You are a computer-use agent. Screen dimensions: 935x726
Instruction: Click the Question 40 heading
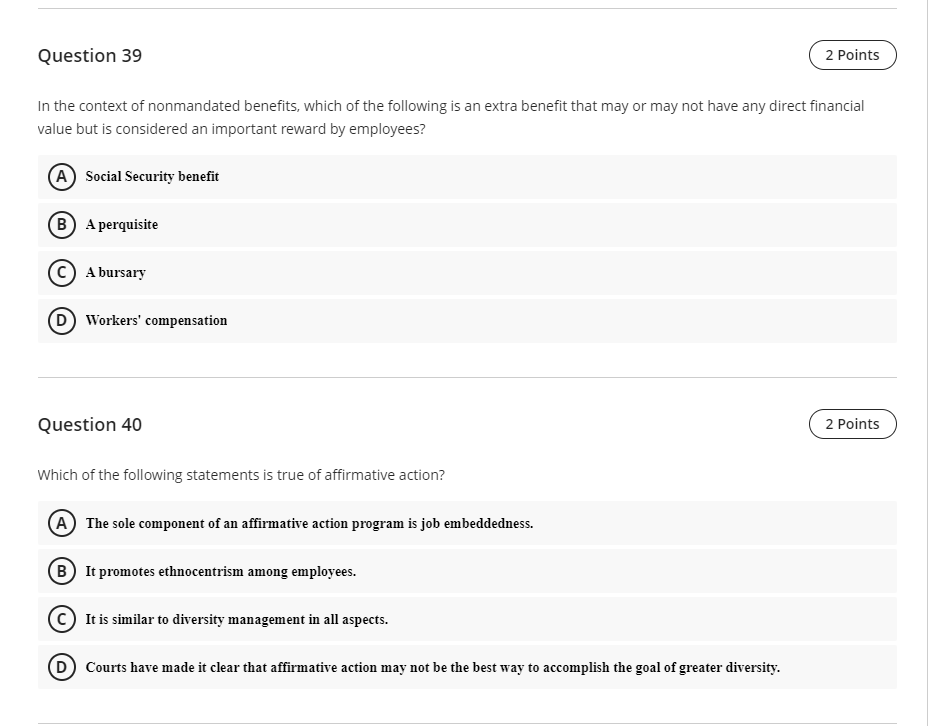click(89, 425)
